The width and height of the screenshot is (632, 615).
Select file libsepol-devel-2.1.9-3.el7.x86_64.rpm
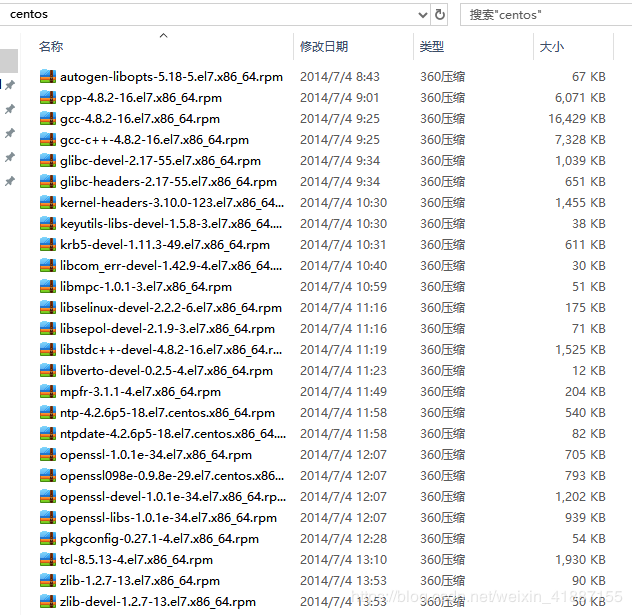[x=167, y=328]
